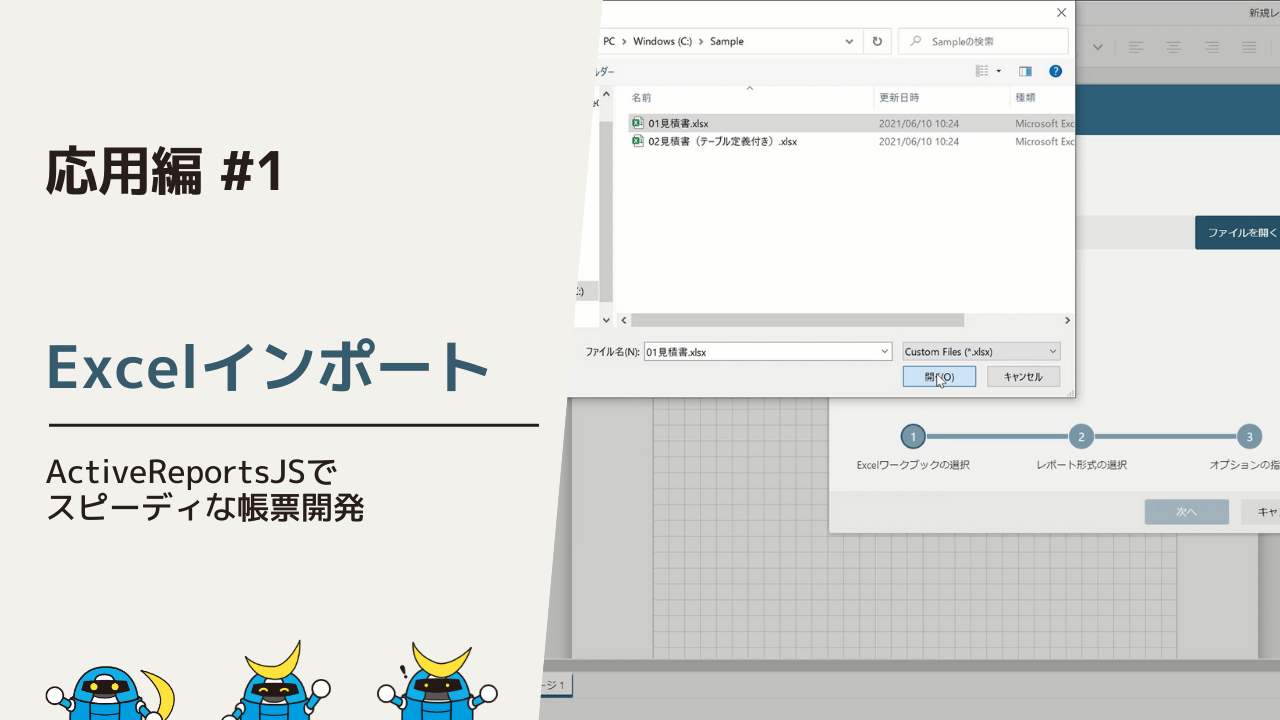The image size is (1280, 720).
Task: Refresh the Sample folder listing
Action: 877,41
